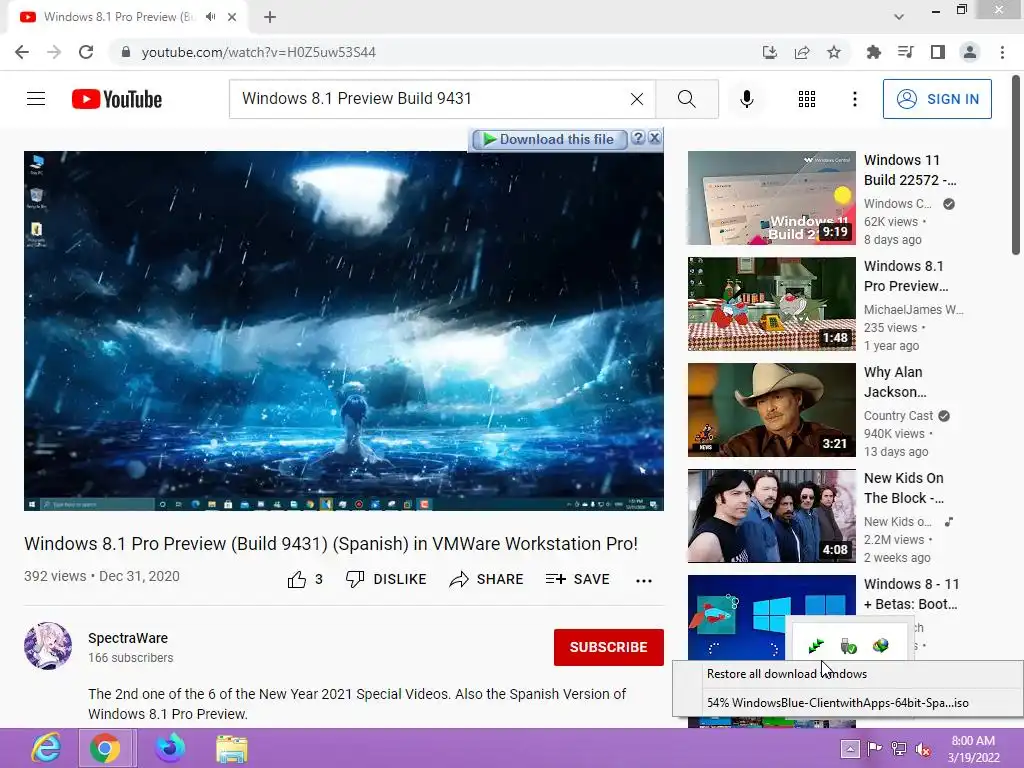Open the Chrome extensions puzzle icon
The image size is (1024, 768).
pyautogui.click(x=873, y=52)
